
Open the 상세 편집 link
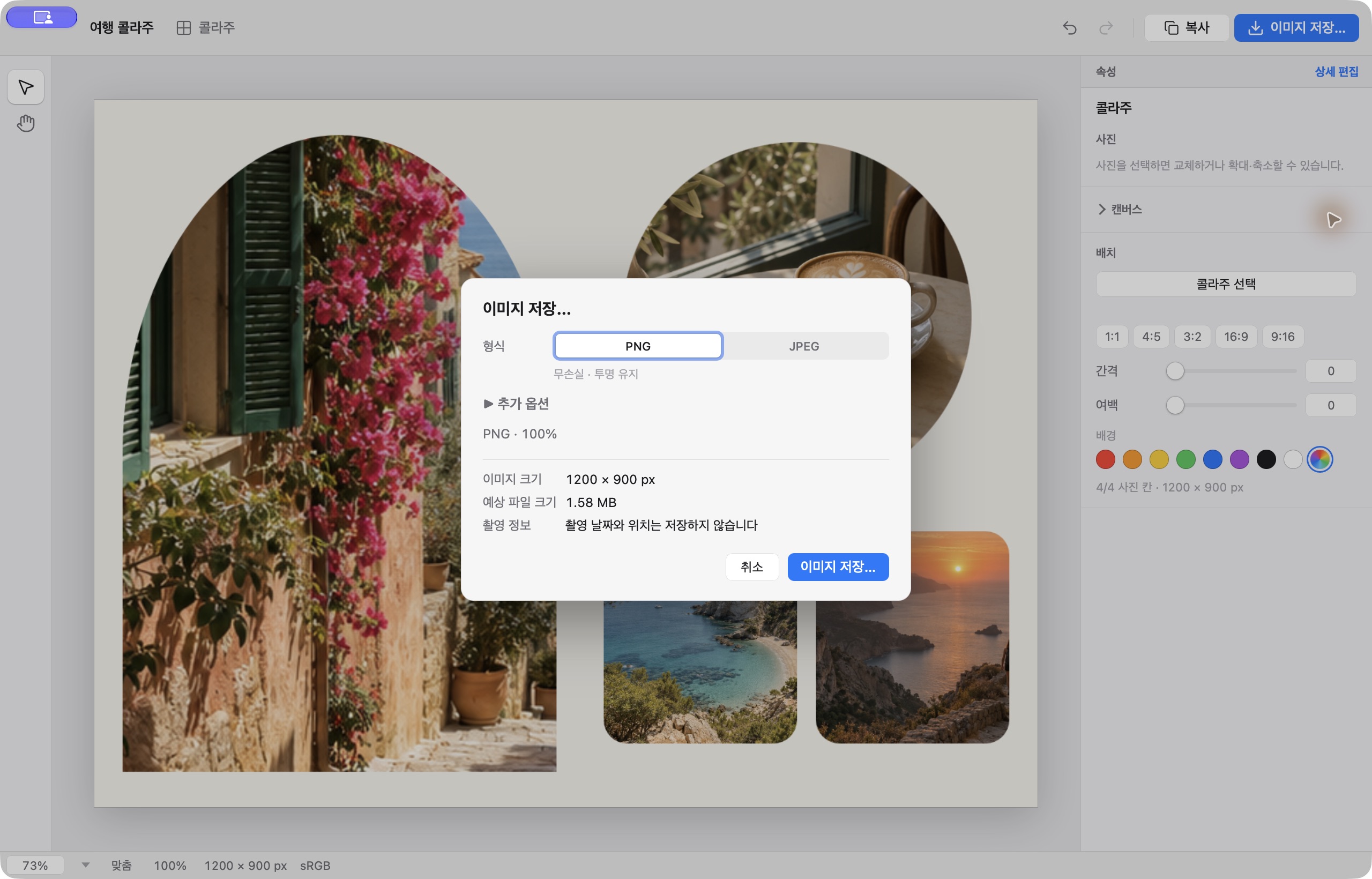1337,71
